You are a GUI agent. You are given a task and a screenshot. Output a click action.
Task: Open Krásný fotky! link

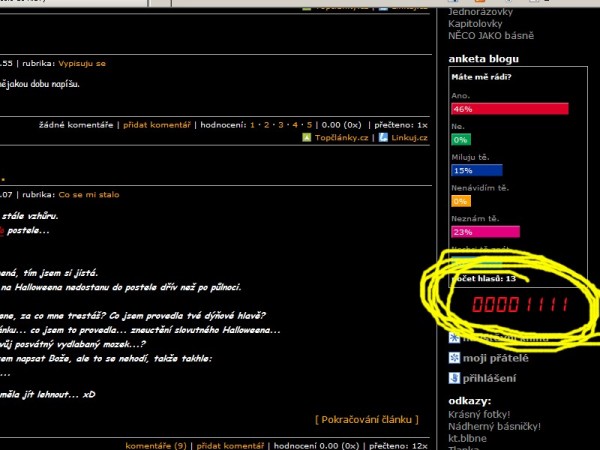pos(479,414)
